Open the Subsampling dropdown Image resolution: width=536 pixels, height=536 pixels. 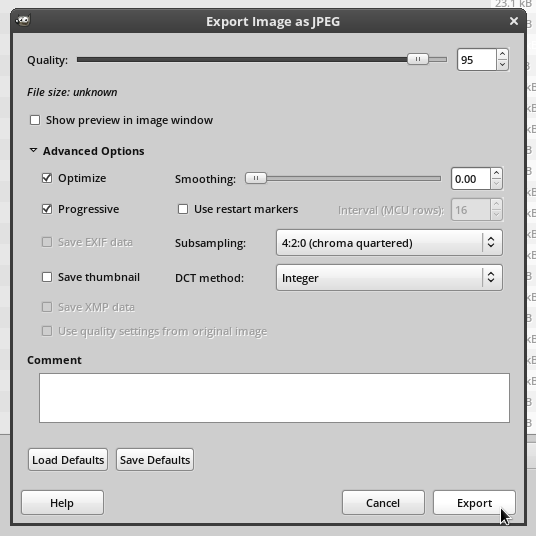point(389,243)
